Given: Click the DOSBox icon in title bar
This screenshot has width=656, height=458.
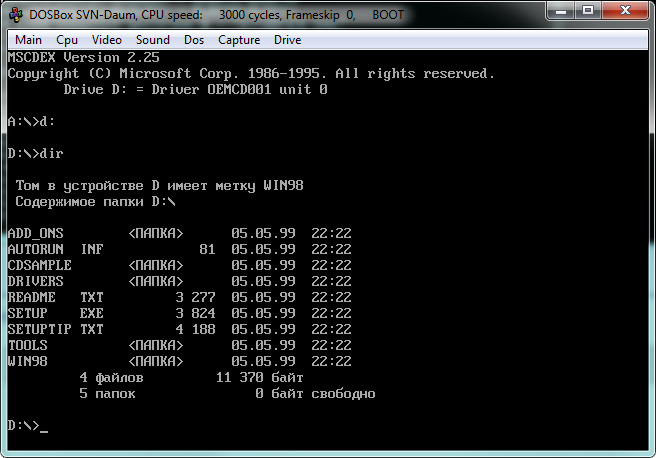Looking at the screenshot, I should (x=16, y=15).
